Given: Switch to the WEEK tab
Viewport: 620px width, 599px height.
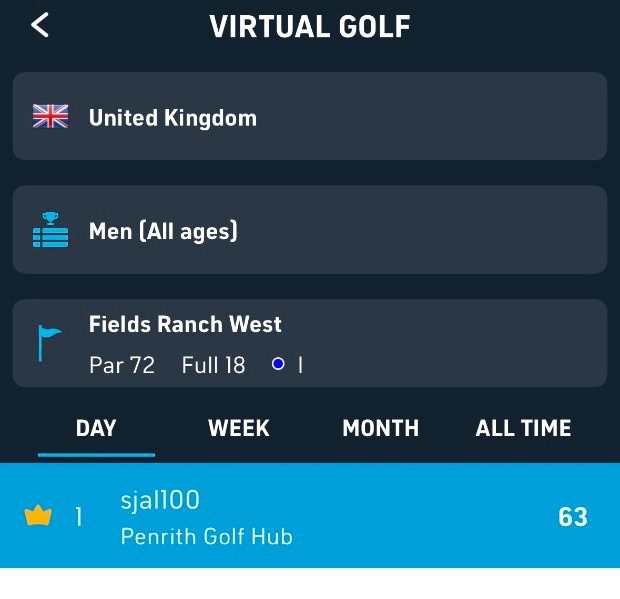Looking at the screenshot, I should coord(238,429).
